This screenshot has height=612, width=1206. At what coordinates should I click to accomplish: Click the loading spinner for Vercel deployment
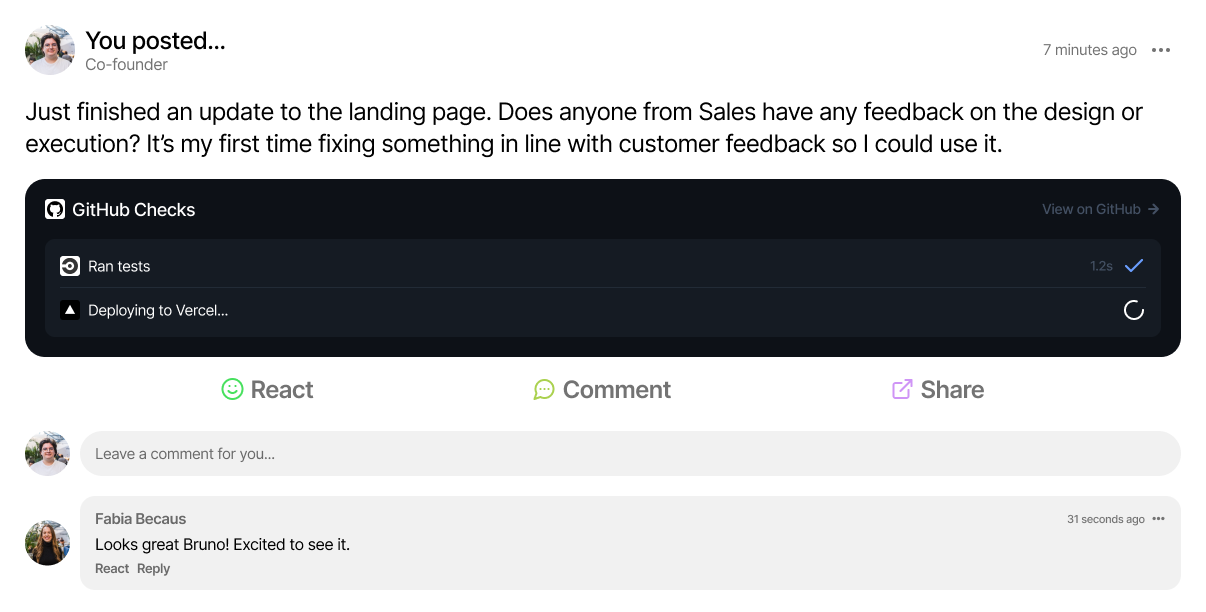click(1134, 310)
